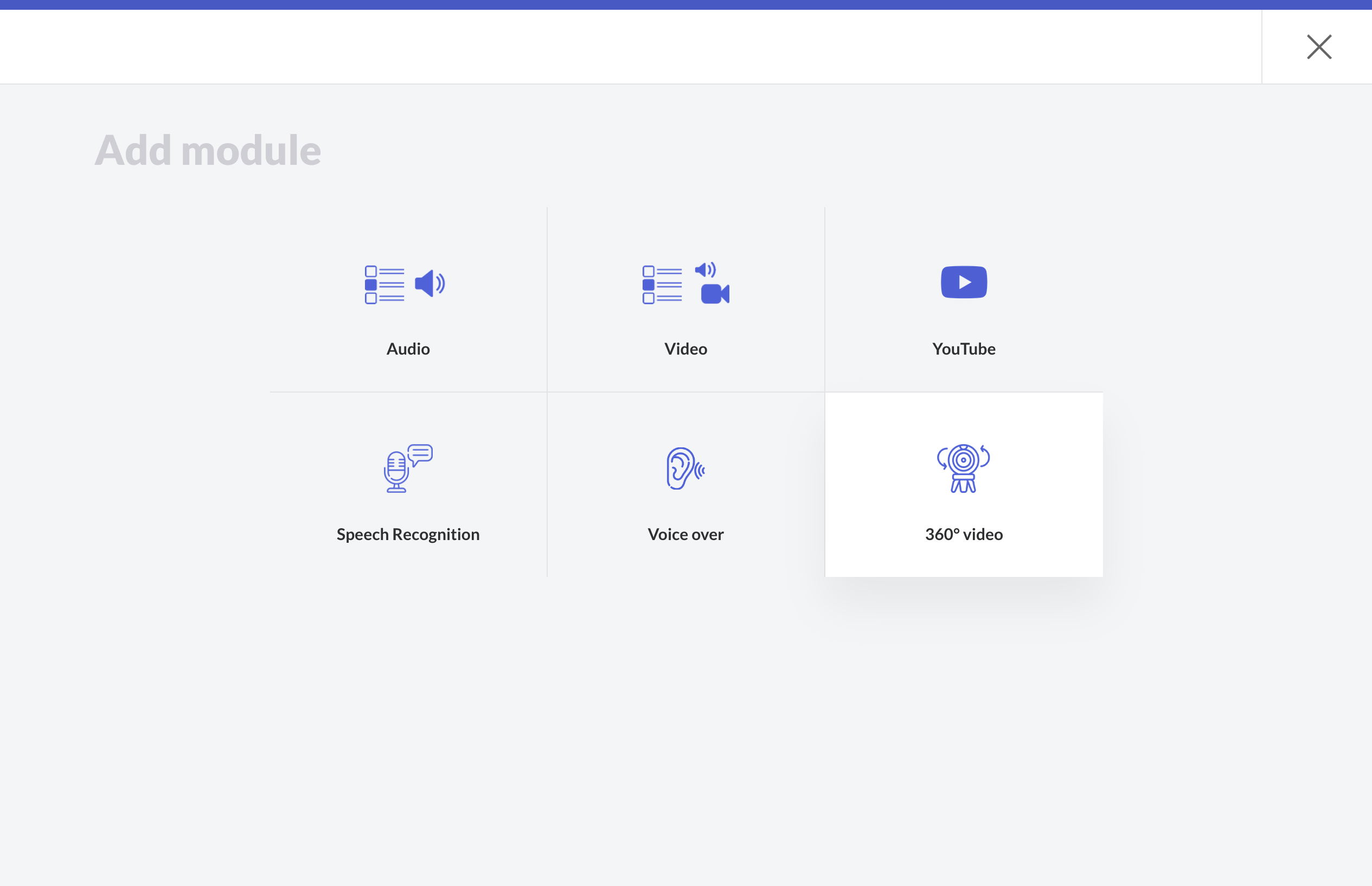Click the checklist icon in Video tile

(x=662, y=285)
